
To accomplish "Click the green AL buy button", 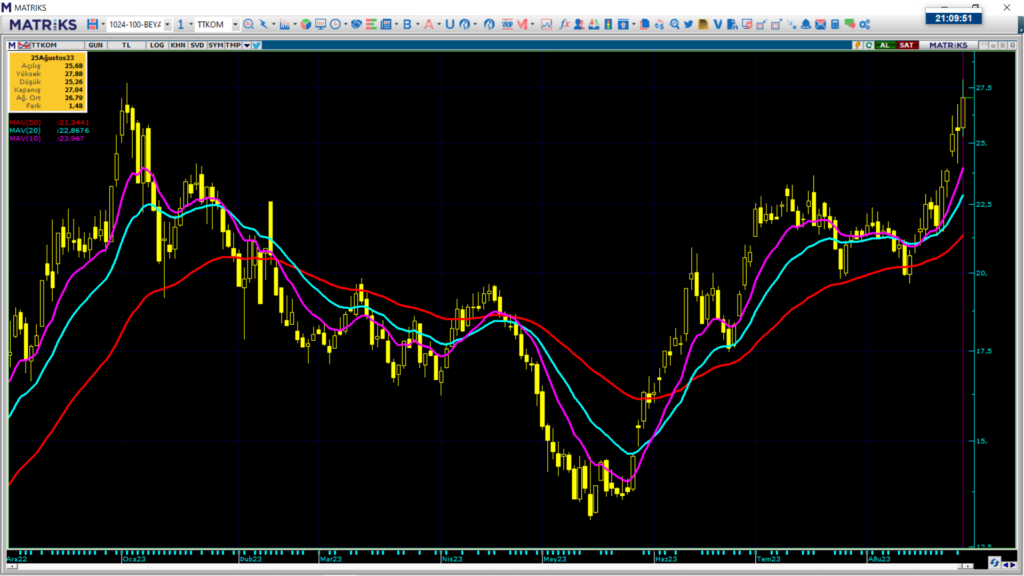I will (x=884, y=45).
